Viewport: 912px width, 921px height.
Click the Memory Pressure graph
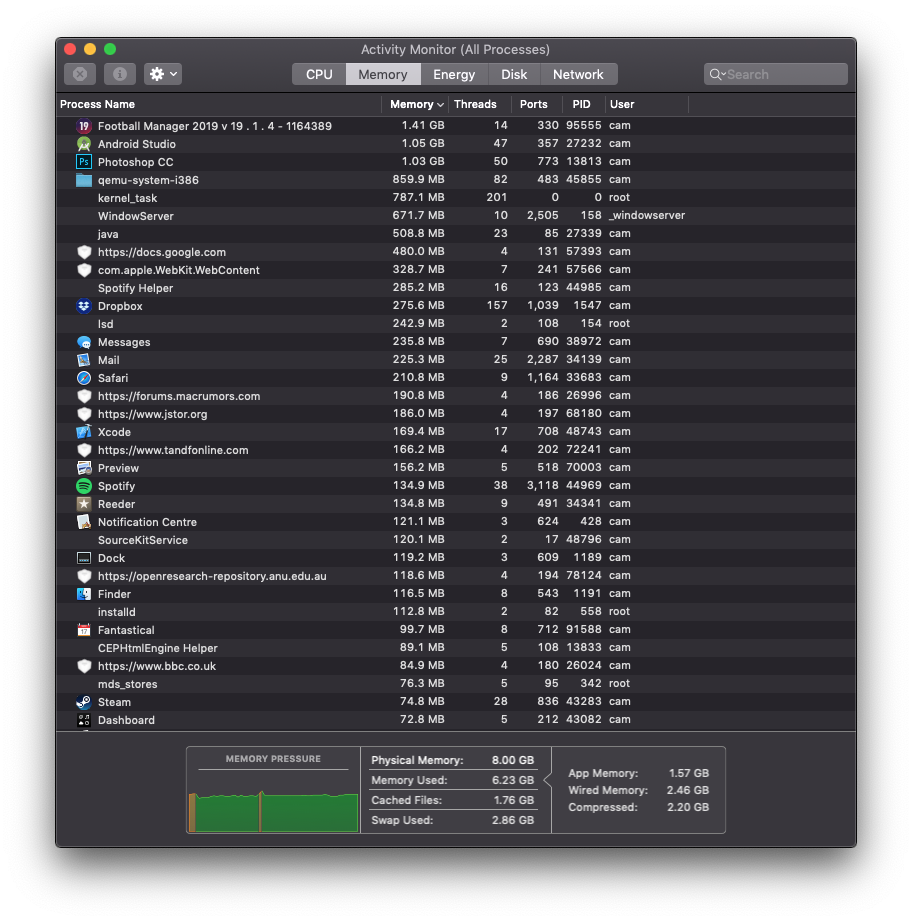point(273,811)
